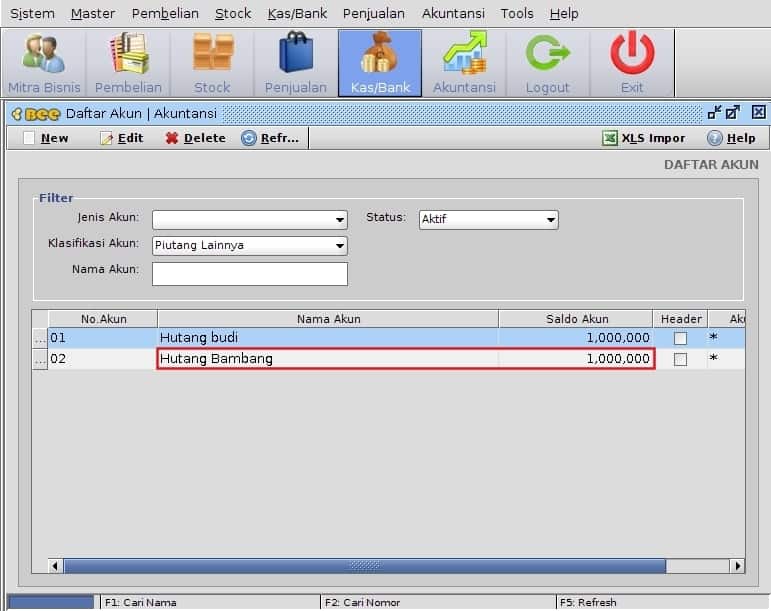Image resolution: width=771 pixels, height=611 pixels.
Task: Open the Akuntansi menu in menu bar
Action: pyautogui.click(x=453, y=14)
